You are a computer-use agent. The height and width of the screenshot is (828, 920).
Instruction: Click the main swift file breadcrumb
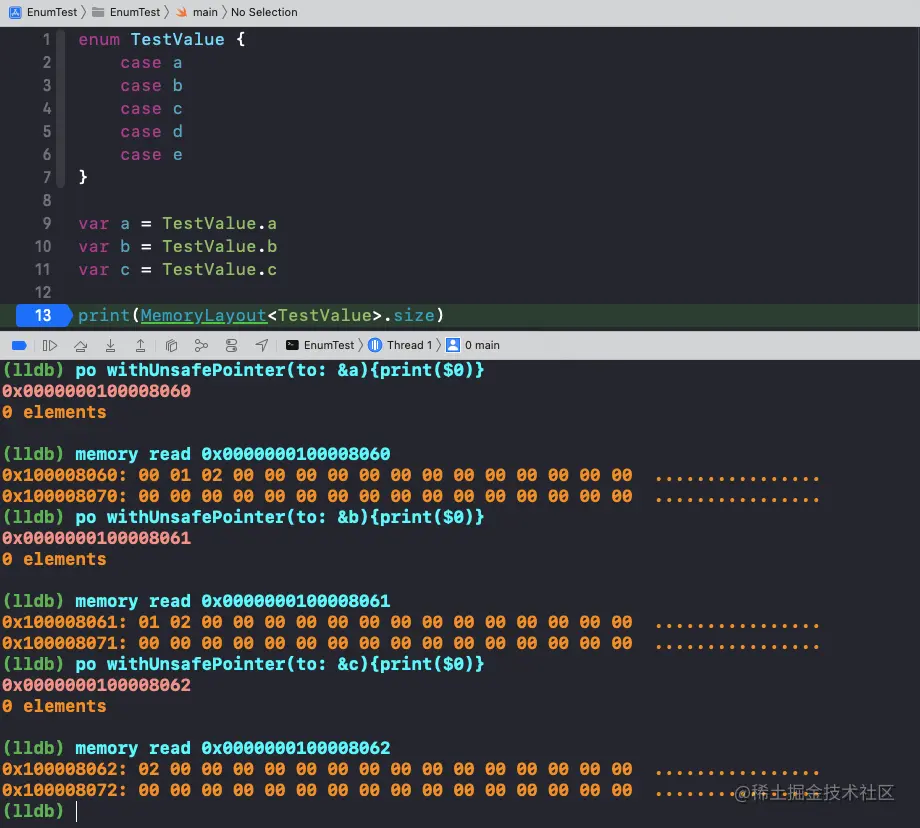pyautogui.click(x=197, y=12)
